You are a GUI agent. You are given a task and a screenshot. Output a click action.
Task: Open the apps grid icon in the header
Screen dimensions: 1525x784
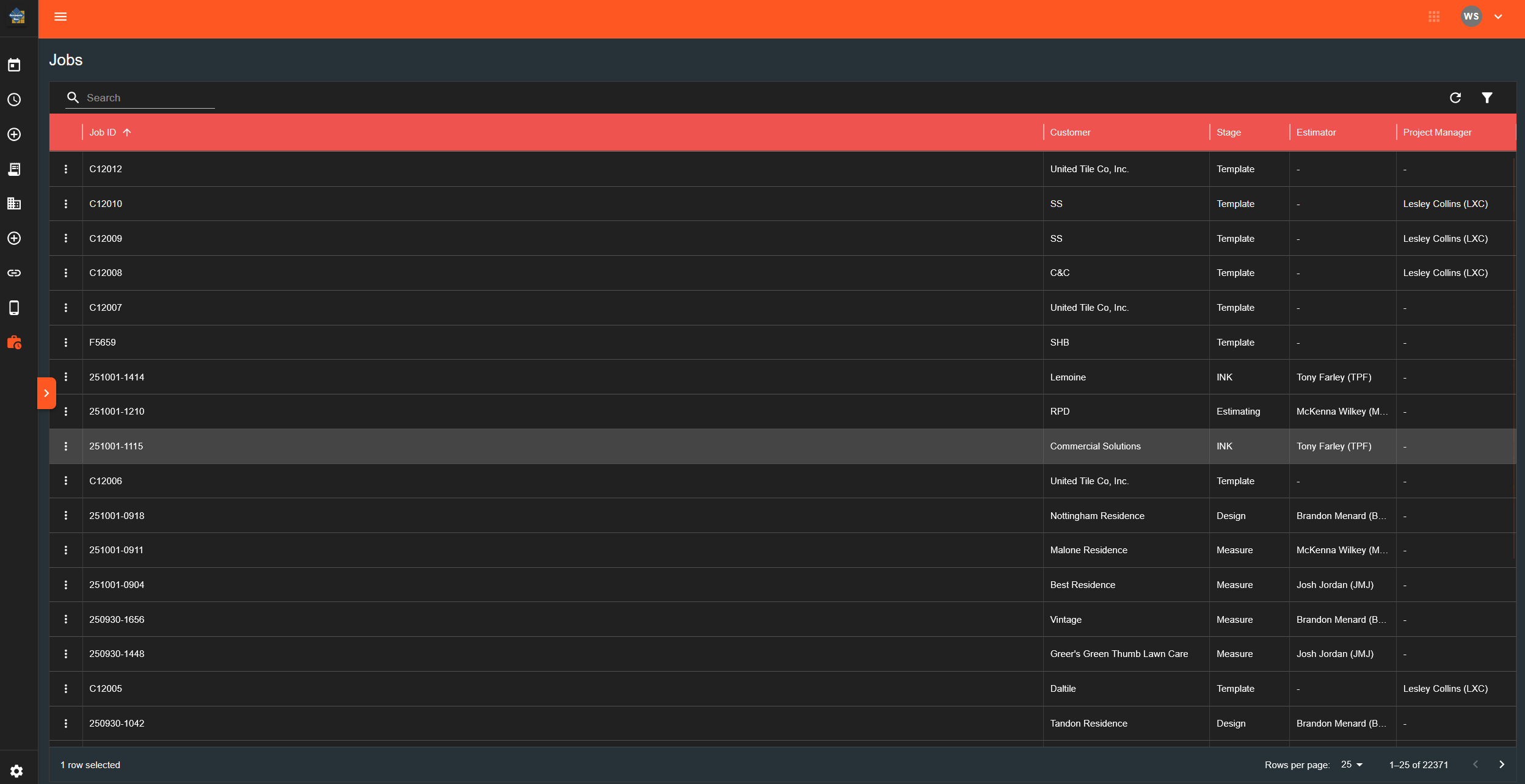coord(1434,16)
